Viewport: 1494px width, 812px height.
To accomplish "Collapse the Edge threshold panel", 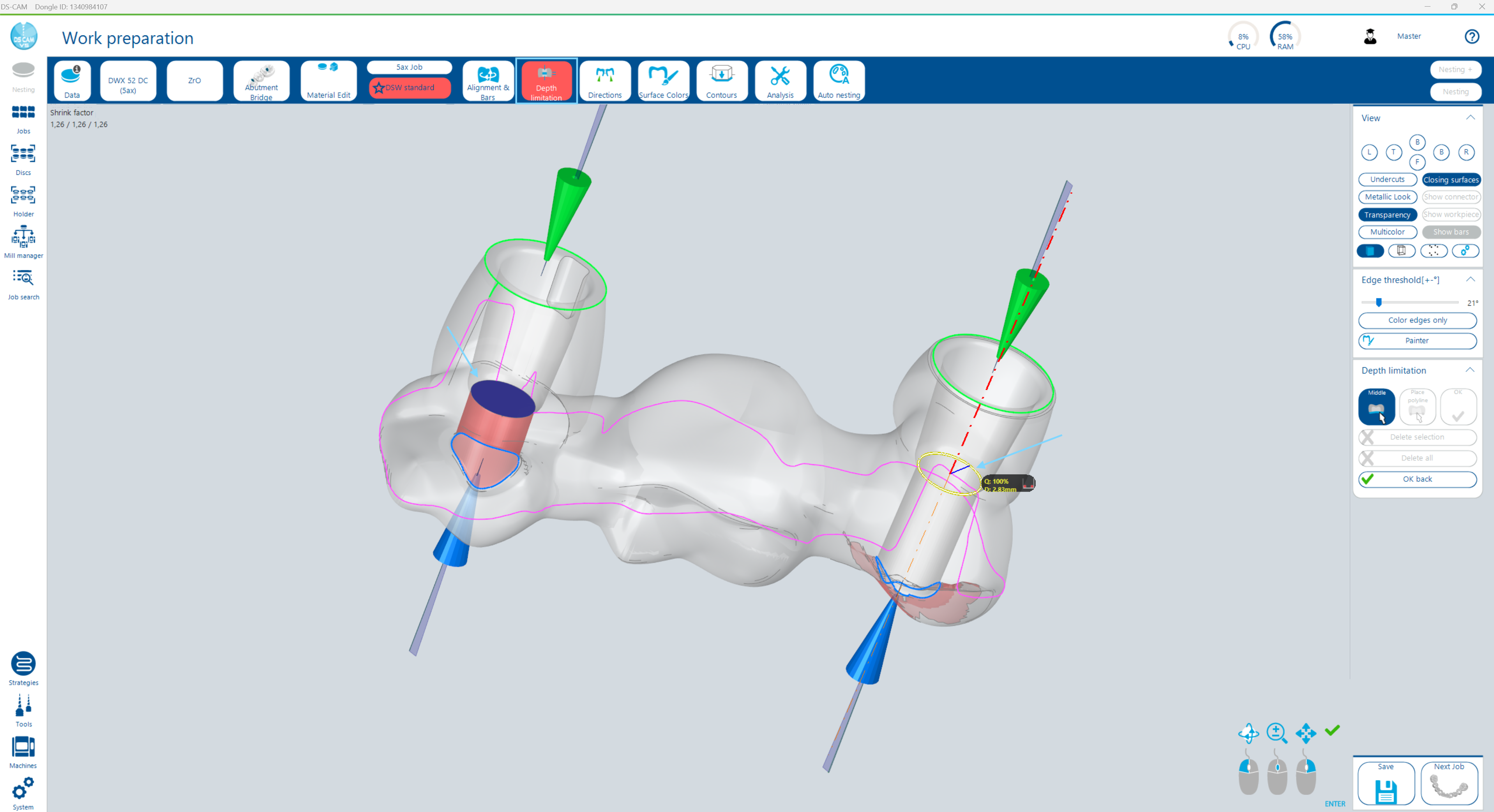I will click(x=1470, y=279).
